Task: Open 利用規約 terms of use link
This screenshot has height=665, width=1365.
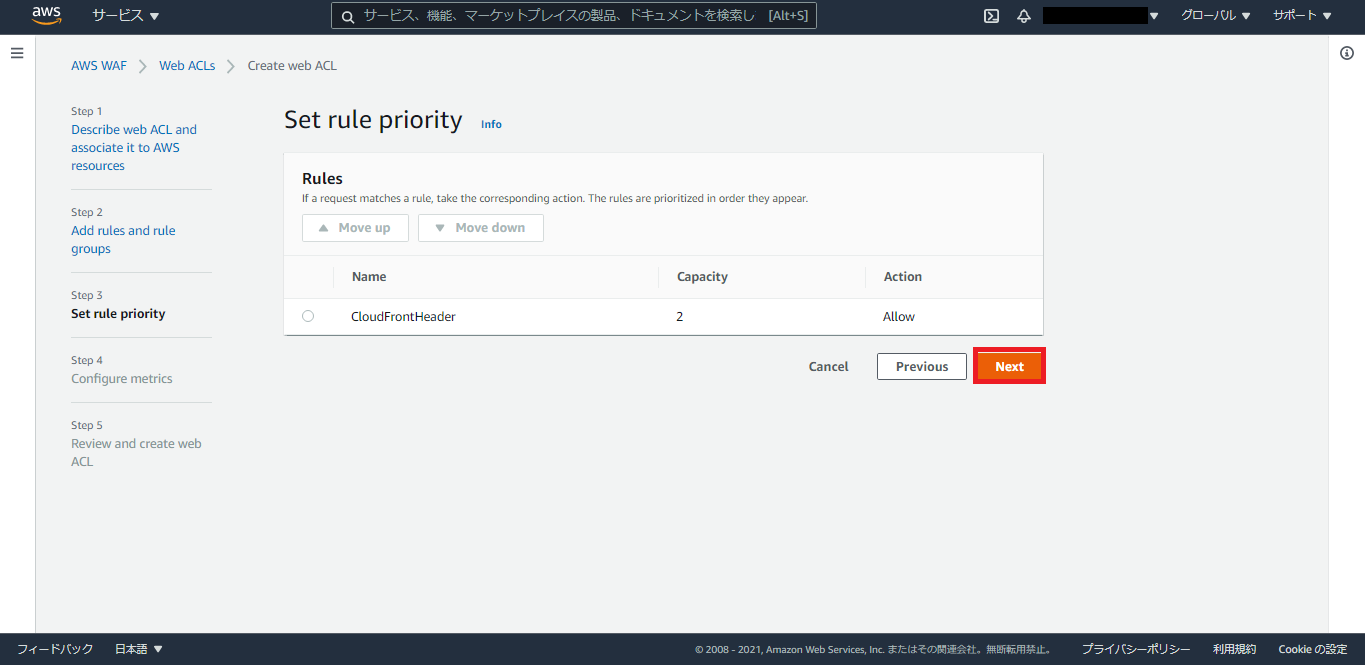Action: [1234, 649]
